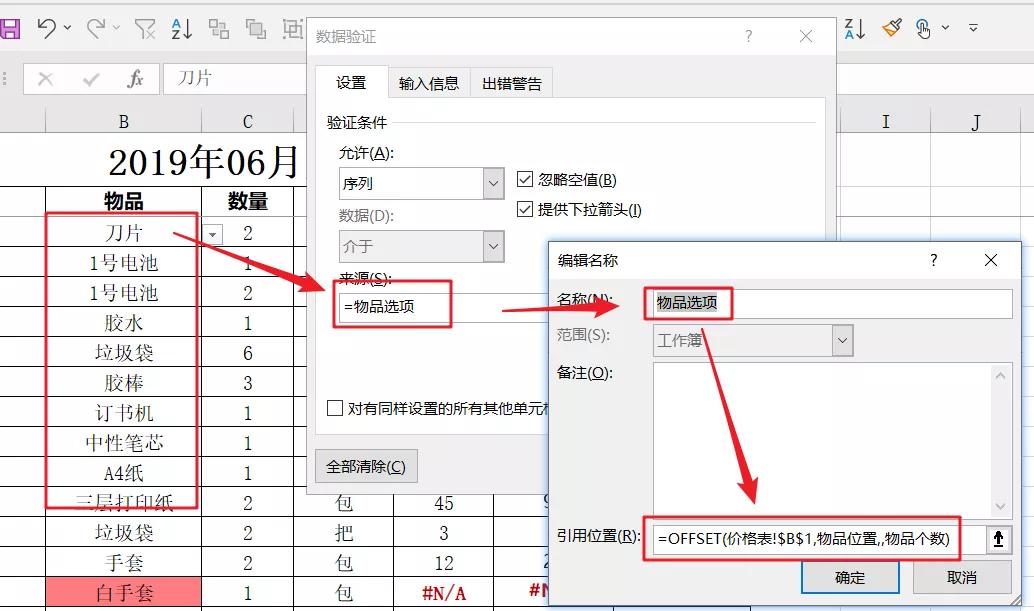Select the Format Painter brush icon
This screenshot has width=1034, height=611.
pyautogui.click(x=891, y=28)
